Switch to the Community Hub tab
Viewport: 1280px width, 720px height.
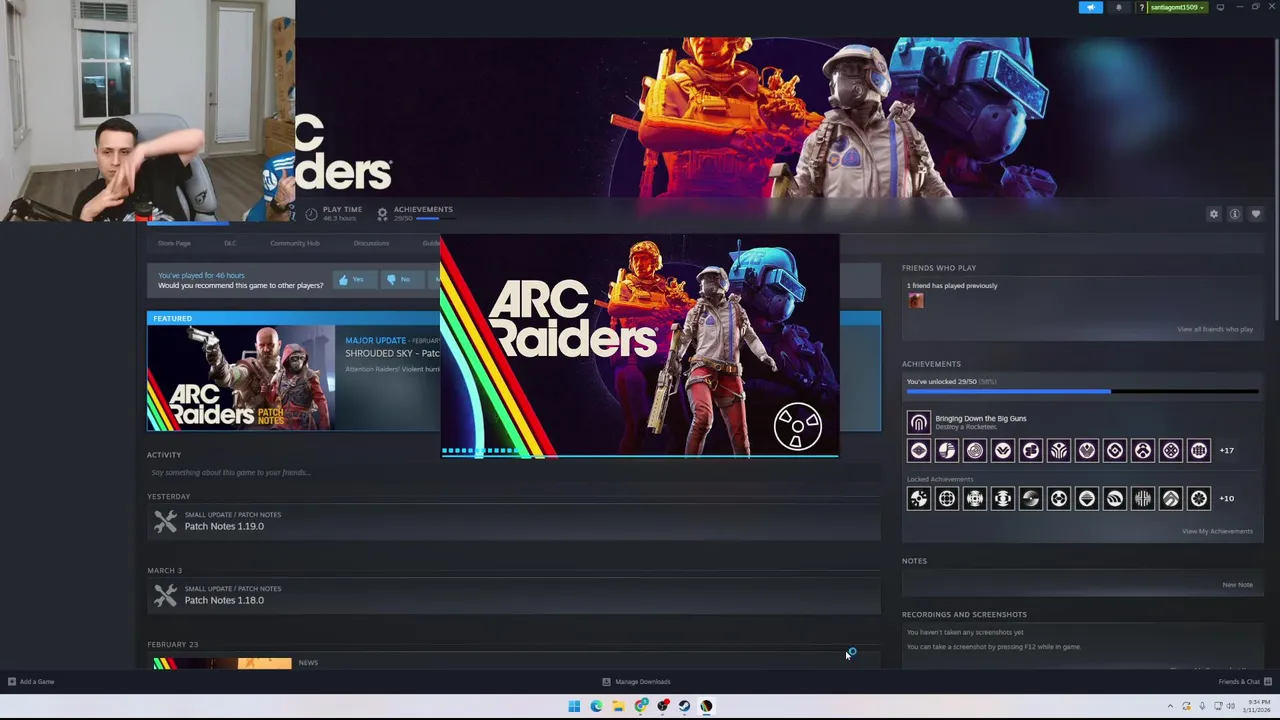point(295,243)
